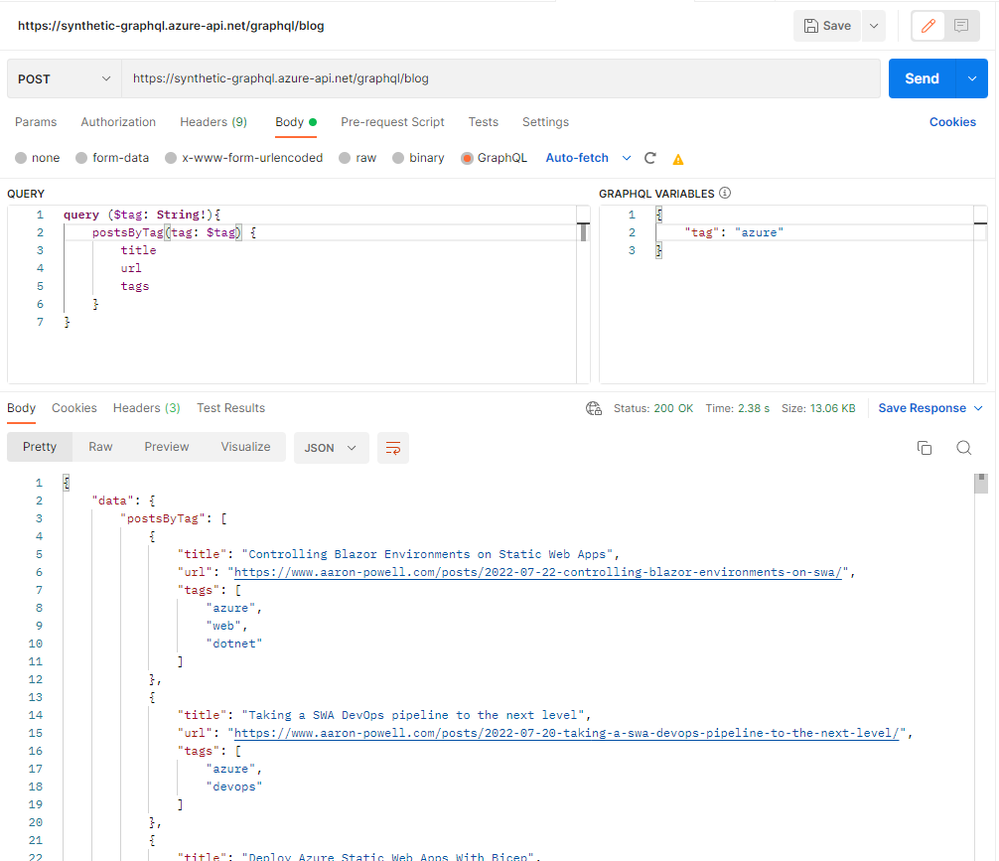Click the network globe icon
The height and width of the screenshot is (861, 999).
pyautogui.click(x=594, y=409)
